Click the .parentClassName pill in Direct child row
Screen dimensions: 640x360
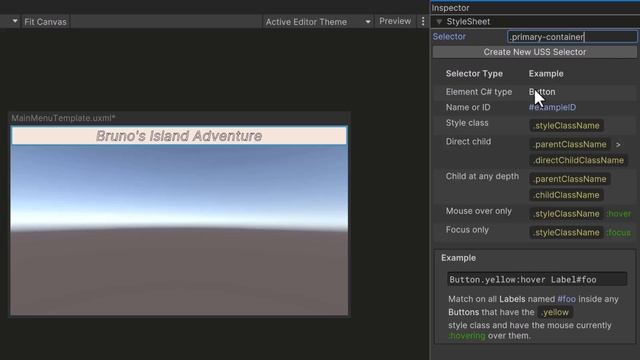[x=570, y=144]
